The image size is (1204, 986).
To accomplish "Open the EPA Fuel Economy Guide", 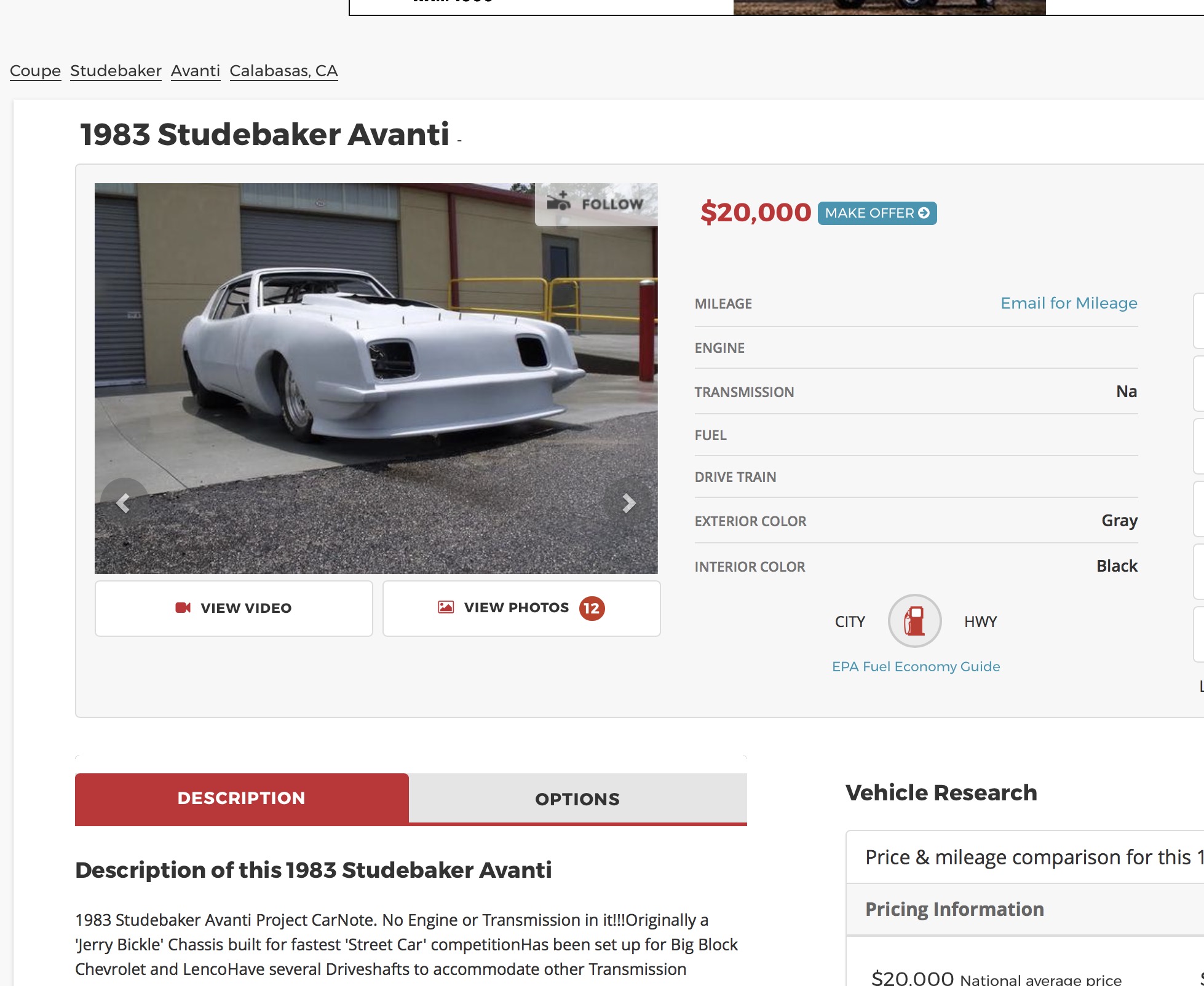I will coord(916,666).
